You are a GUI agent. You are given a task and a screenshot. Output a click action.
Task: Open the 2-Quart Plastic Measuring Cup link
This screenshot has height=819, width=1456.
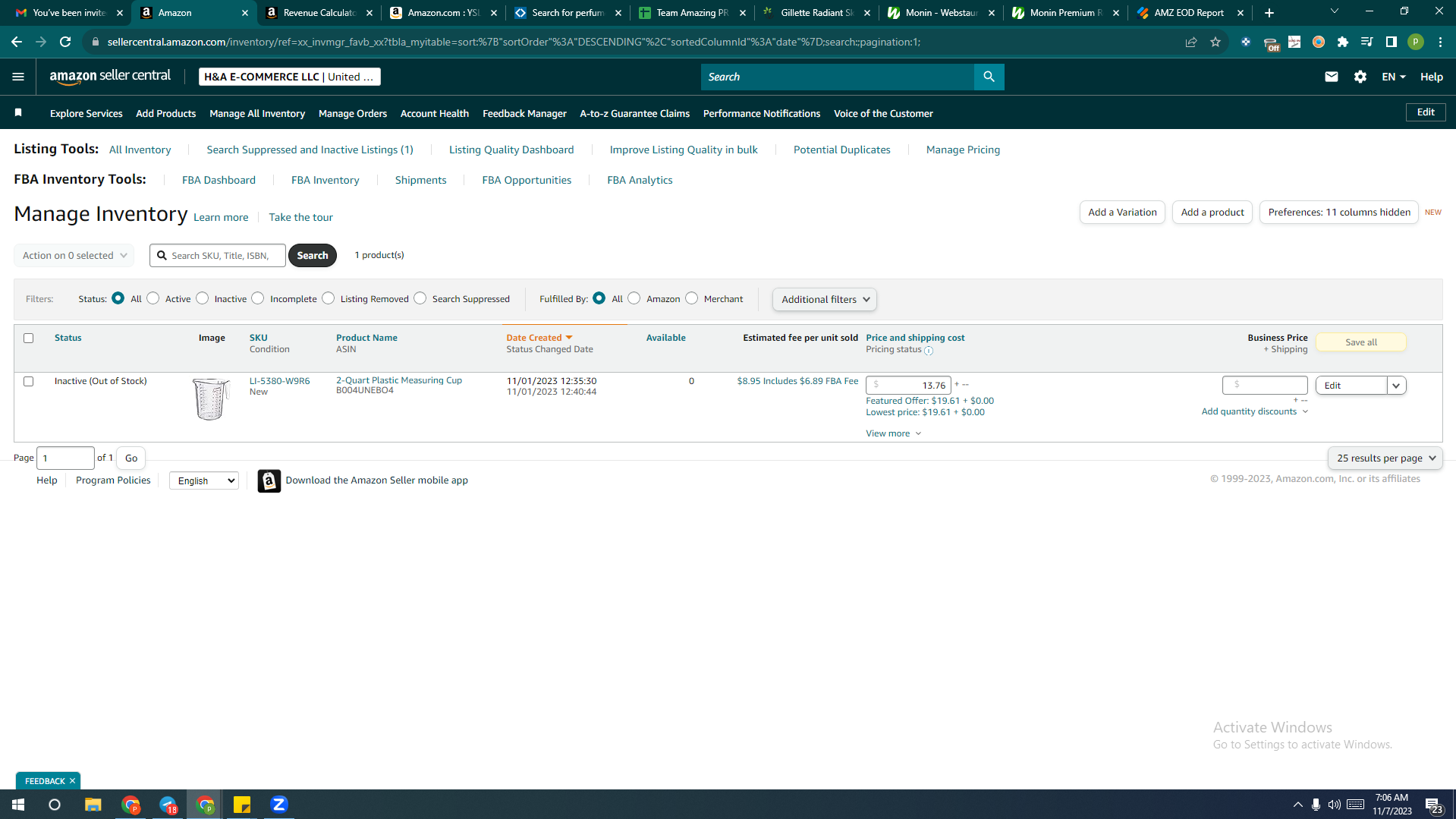[x=399, y=381]
